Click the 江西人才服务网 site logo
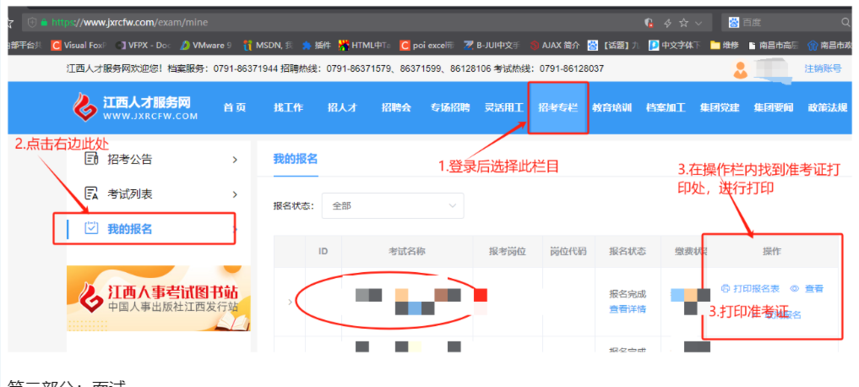This screenshot has height=387, width=859. [135, 107]
